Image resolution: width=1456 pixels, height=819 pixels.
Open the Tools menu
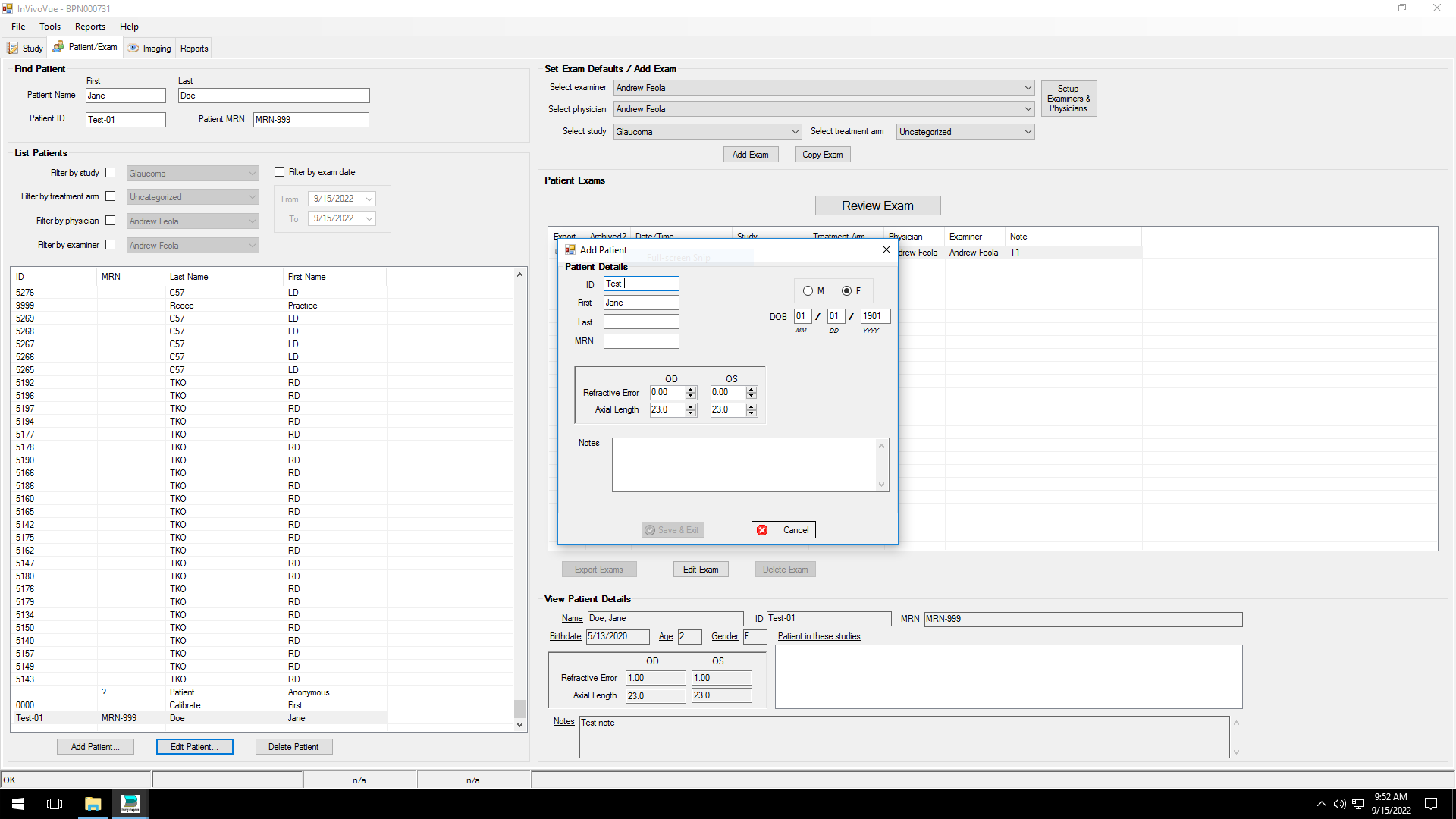point(50,27)
